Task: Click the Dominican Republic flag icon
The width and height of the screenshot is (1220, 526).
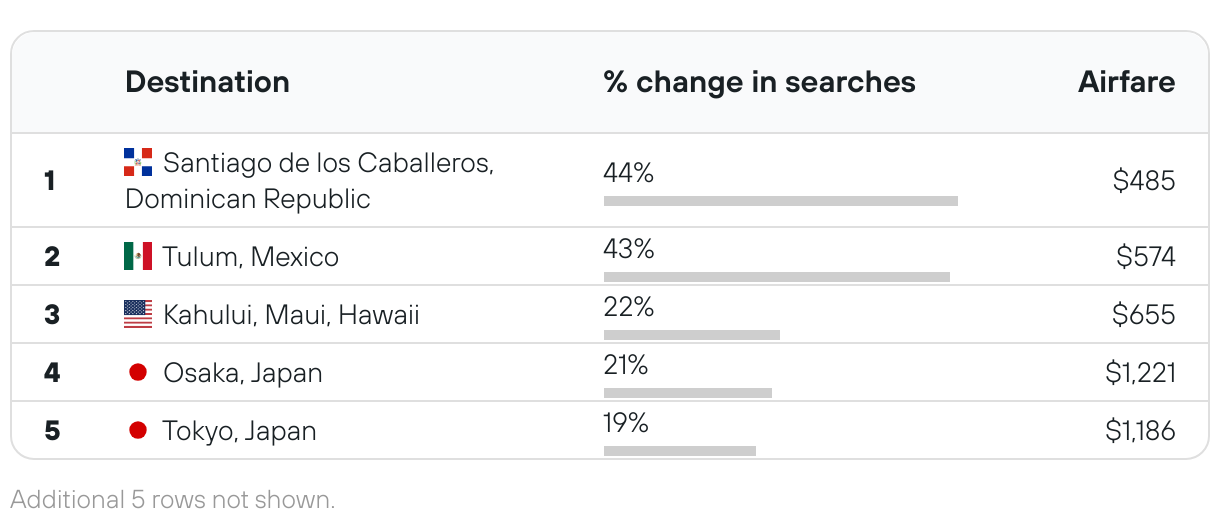Action: 138,162
